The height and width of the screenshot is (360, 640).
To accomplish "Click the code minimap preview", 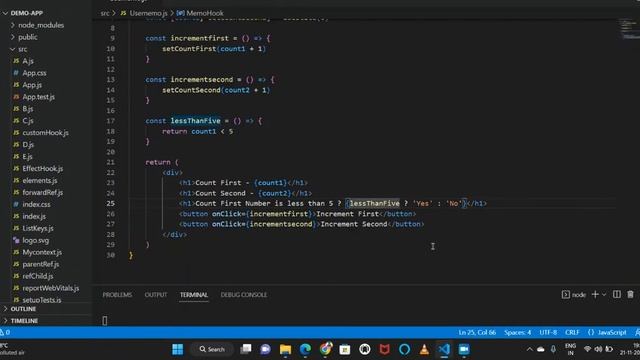I will coord(629,29).
